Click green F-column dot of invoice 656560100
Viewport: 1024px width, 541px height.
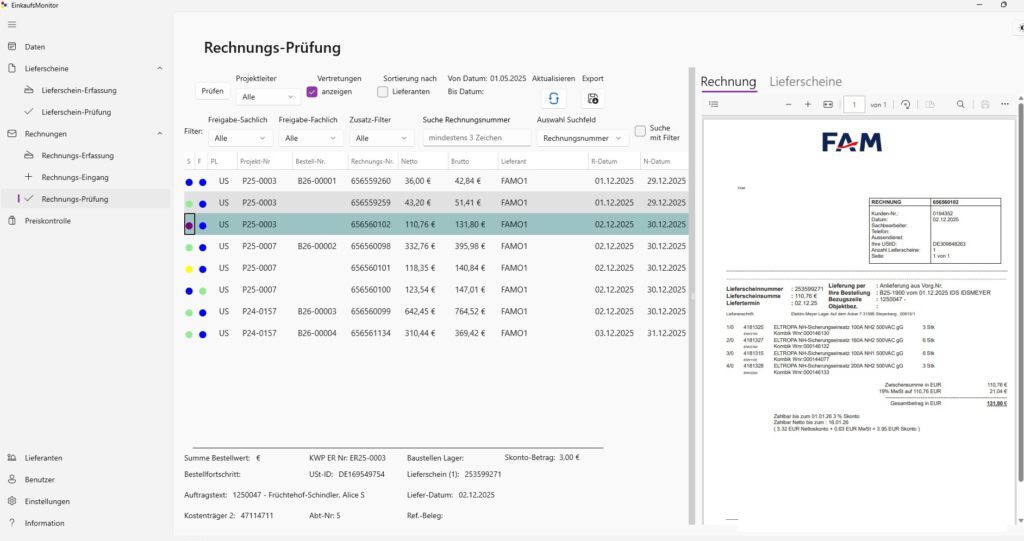click(x=202, y=290)
